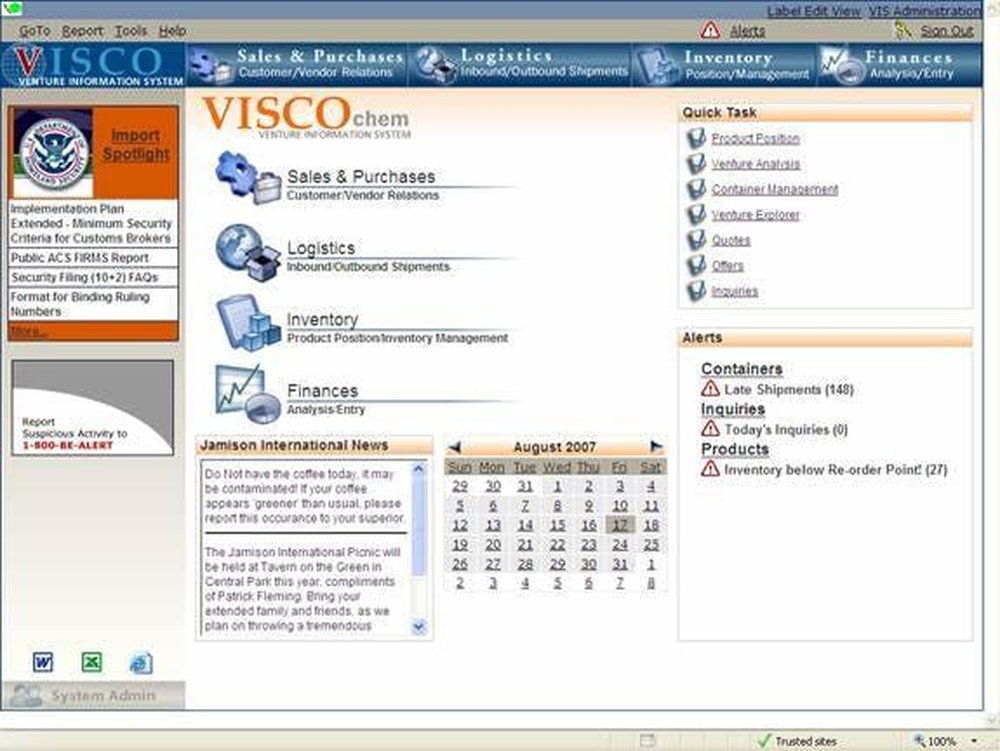Open the VIS Administration link
This screenshot has height=751, width=1000.
(x=925, y=11)
